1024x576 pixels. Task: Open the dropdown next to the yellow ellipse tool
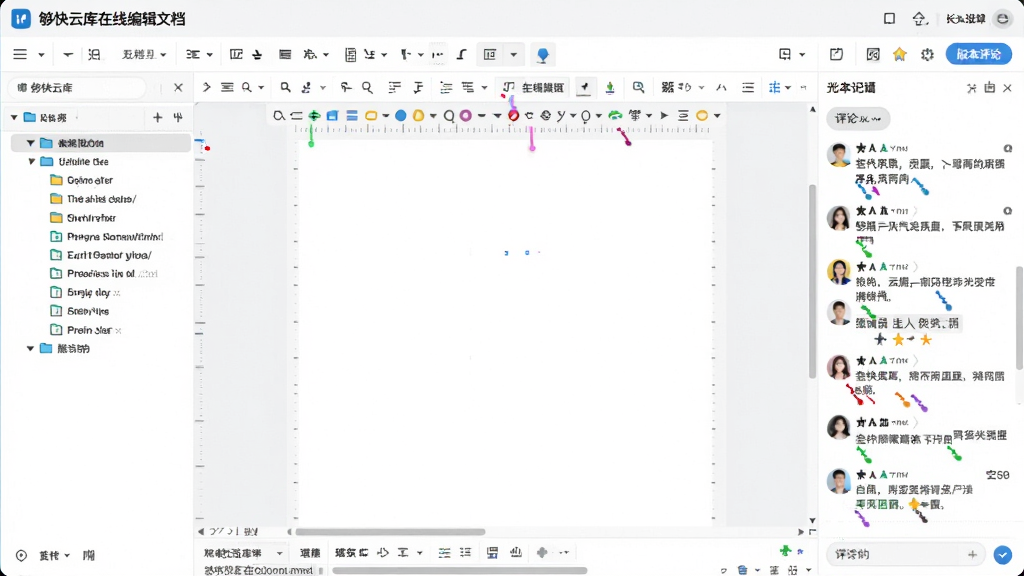tap(717, 116)
